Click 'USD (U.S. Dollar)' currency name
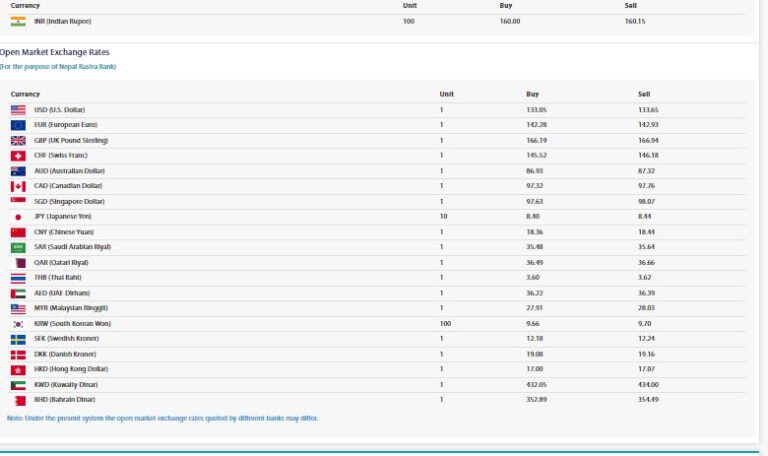The height and width of the screenshot is (456, 768). pos(59,110)
